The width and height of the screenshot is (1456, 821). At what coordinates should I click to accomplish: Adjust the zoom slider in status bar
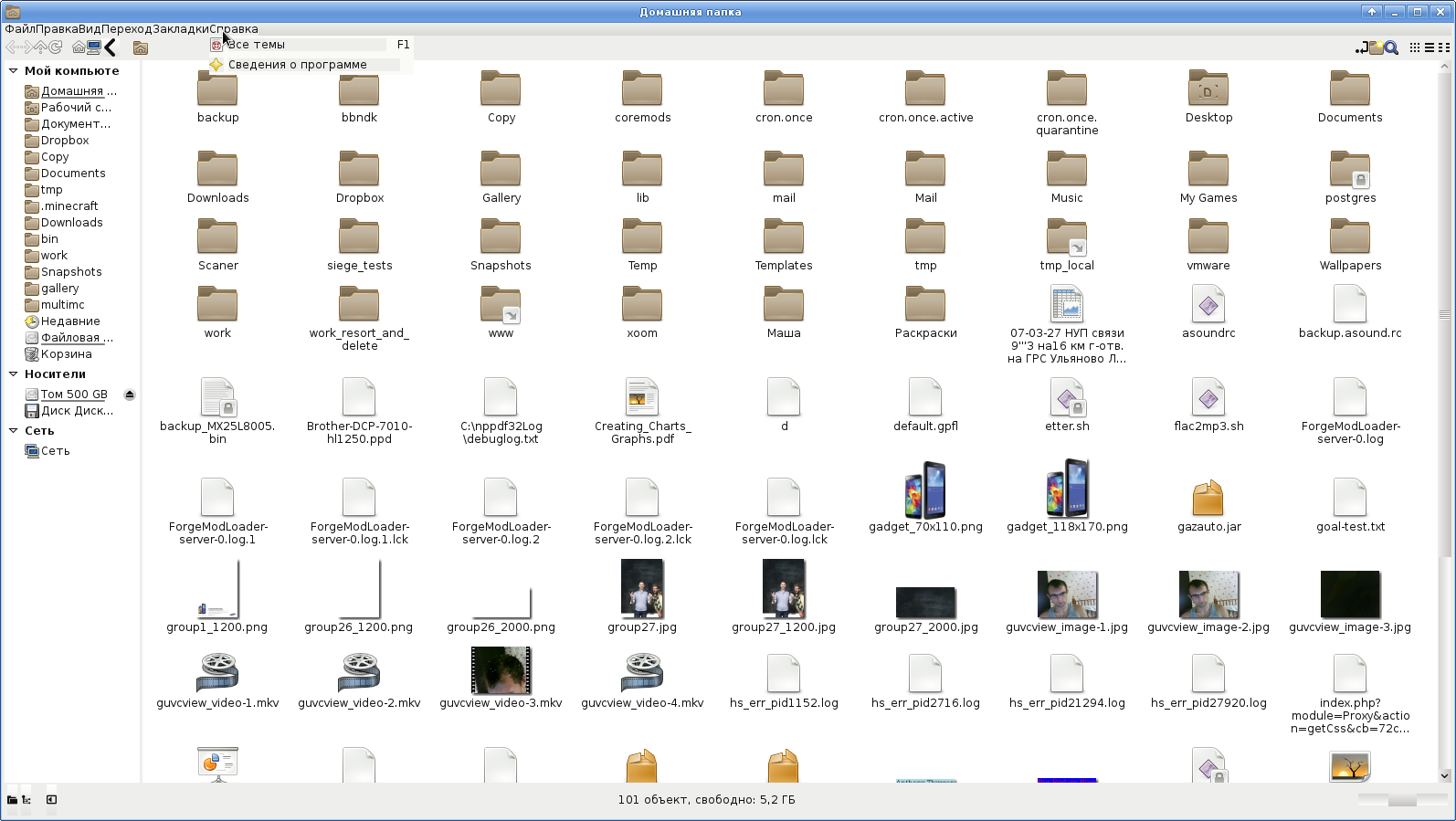[1401, 800]
